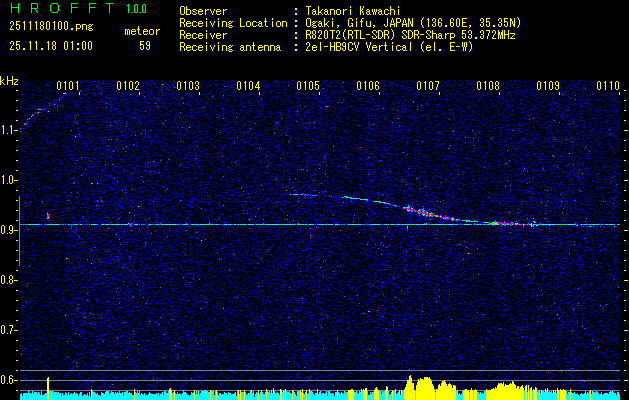Click the 0102 time marker
Screen dimensions: 629x400
coord(128,86)
